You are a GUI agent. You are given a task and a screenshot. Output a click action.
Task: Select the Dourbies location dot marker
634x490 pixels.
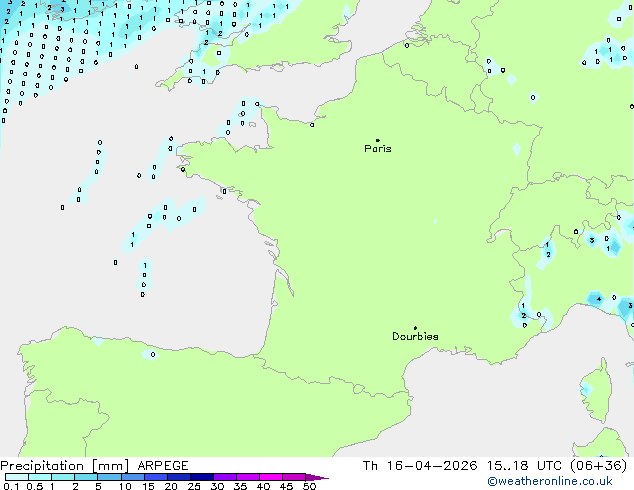tap(415, 328)
